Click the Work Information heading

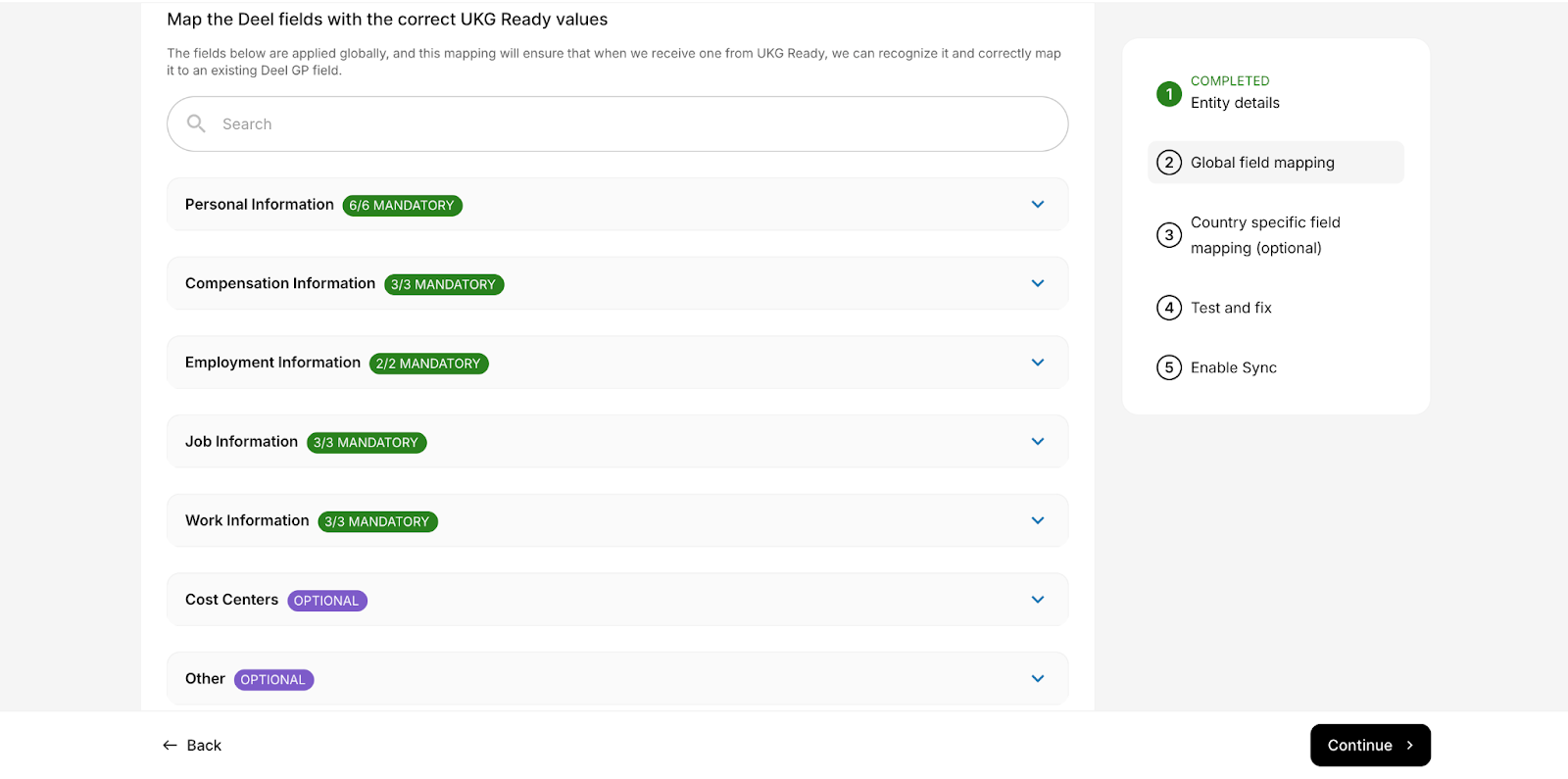click(x=247, y=520)
